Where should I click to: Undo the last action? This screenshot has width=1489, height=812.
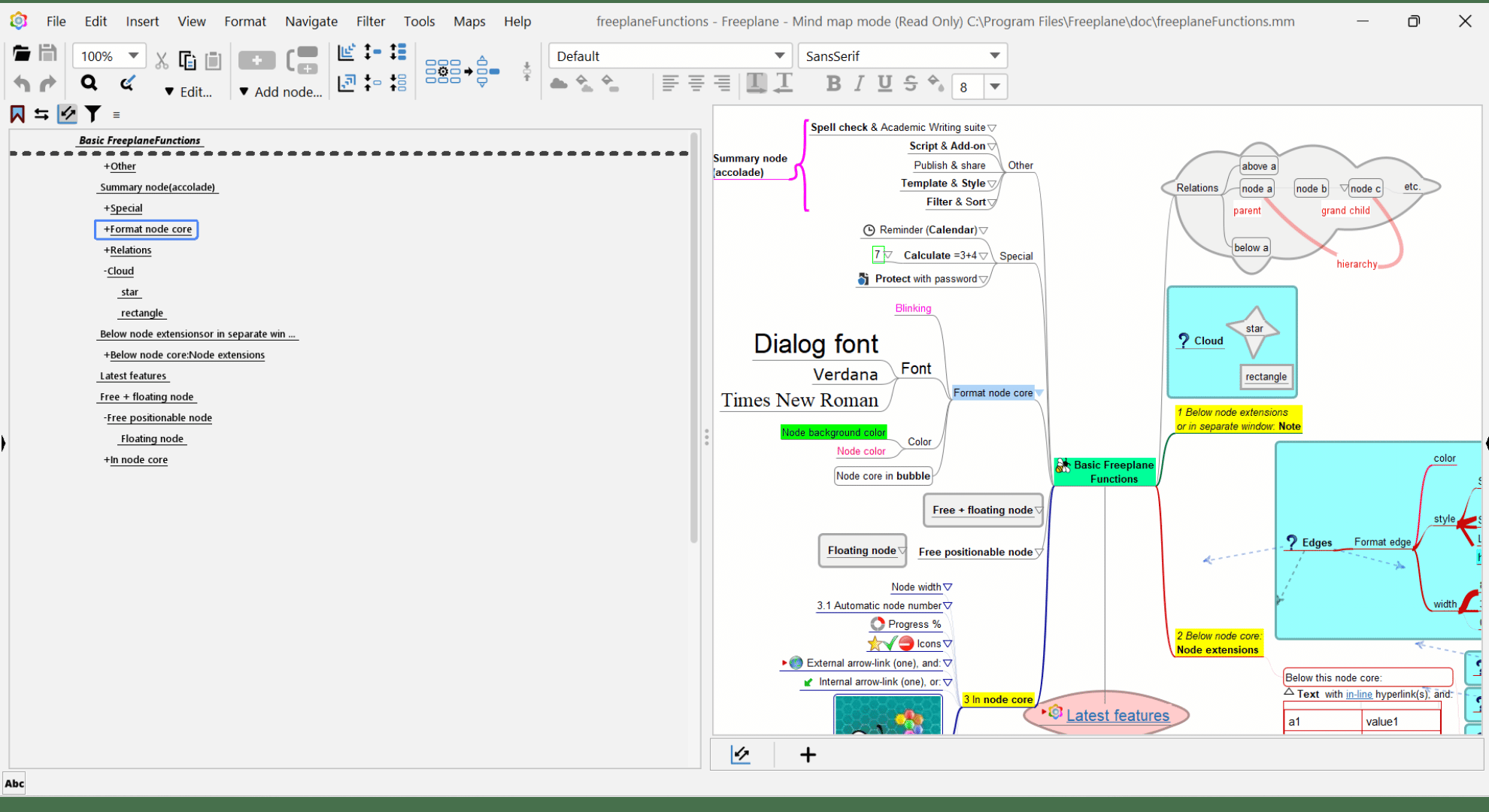point(21,83)
